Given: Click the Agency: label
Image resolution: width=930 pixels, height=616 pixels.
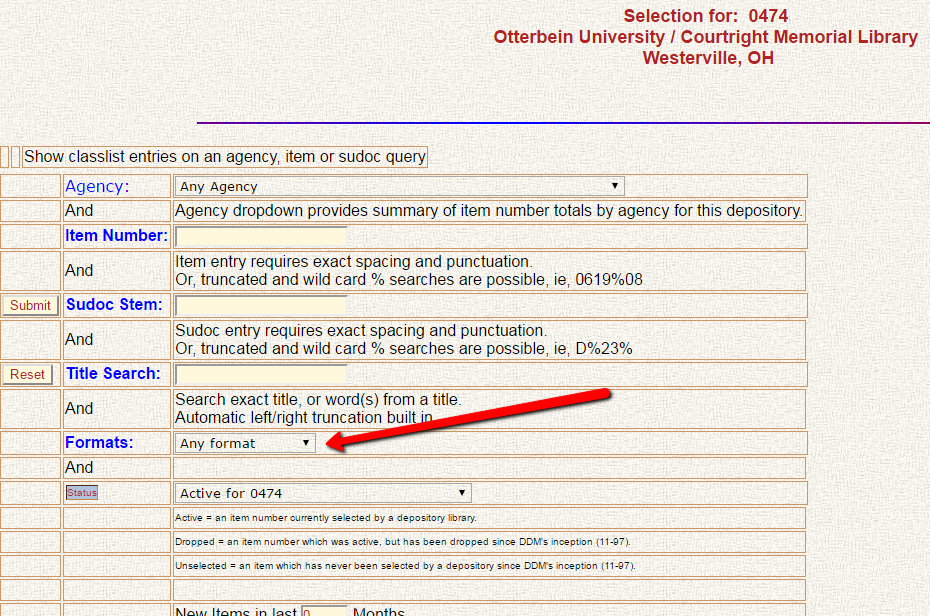Looking at the screenshot, I should [97, 186].
